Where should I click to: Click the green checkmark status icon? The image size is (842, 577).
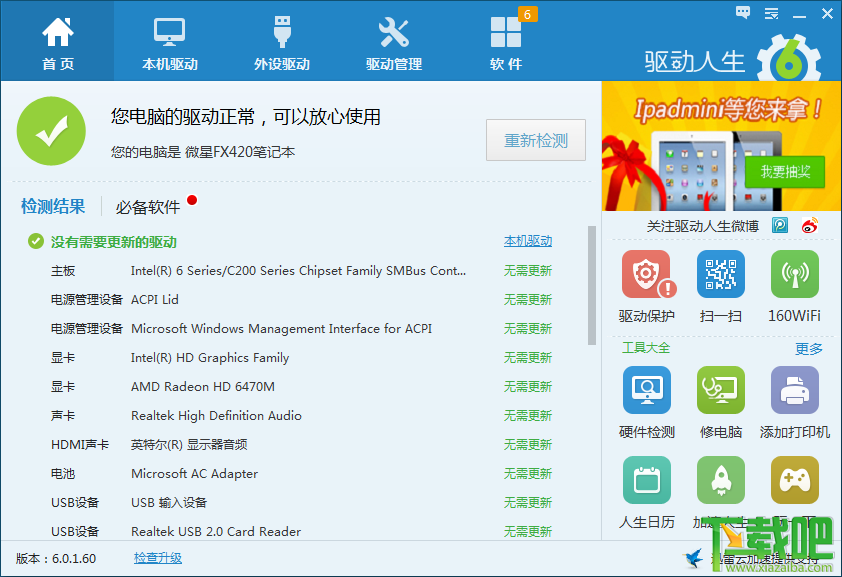coord(51,131)
